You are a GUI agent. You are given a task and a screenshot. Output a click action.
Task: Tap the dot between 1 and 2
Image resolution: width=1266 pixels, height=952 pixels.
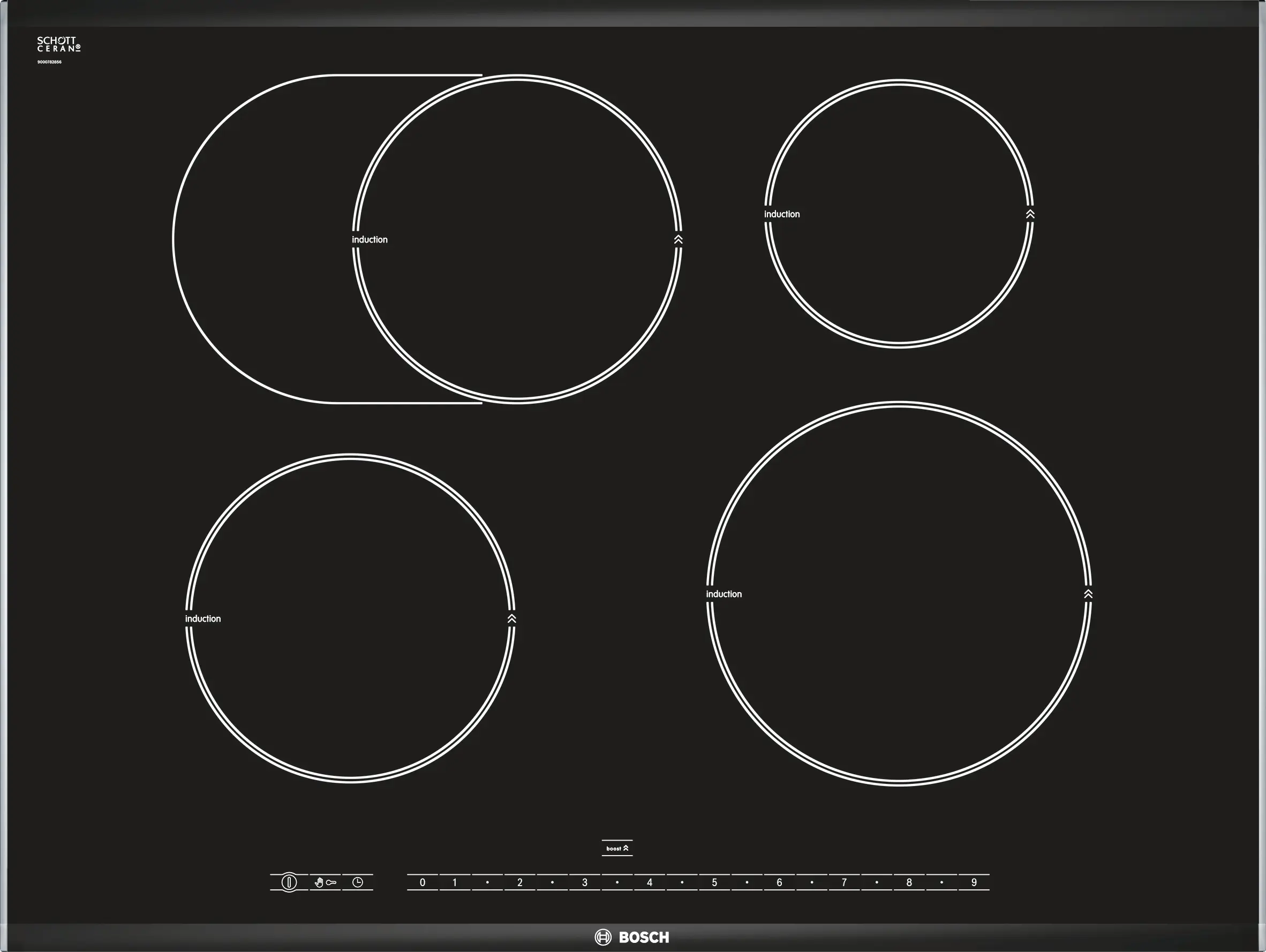point(487,882)
